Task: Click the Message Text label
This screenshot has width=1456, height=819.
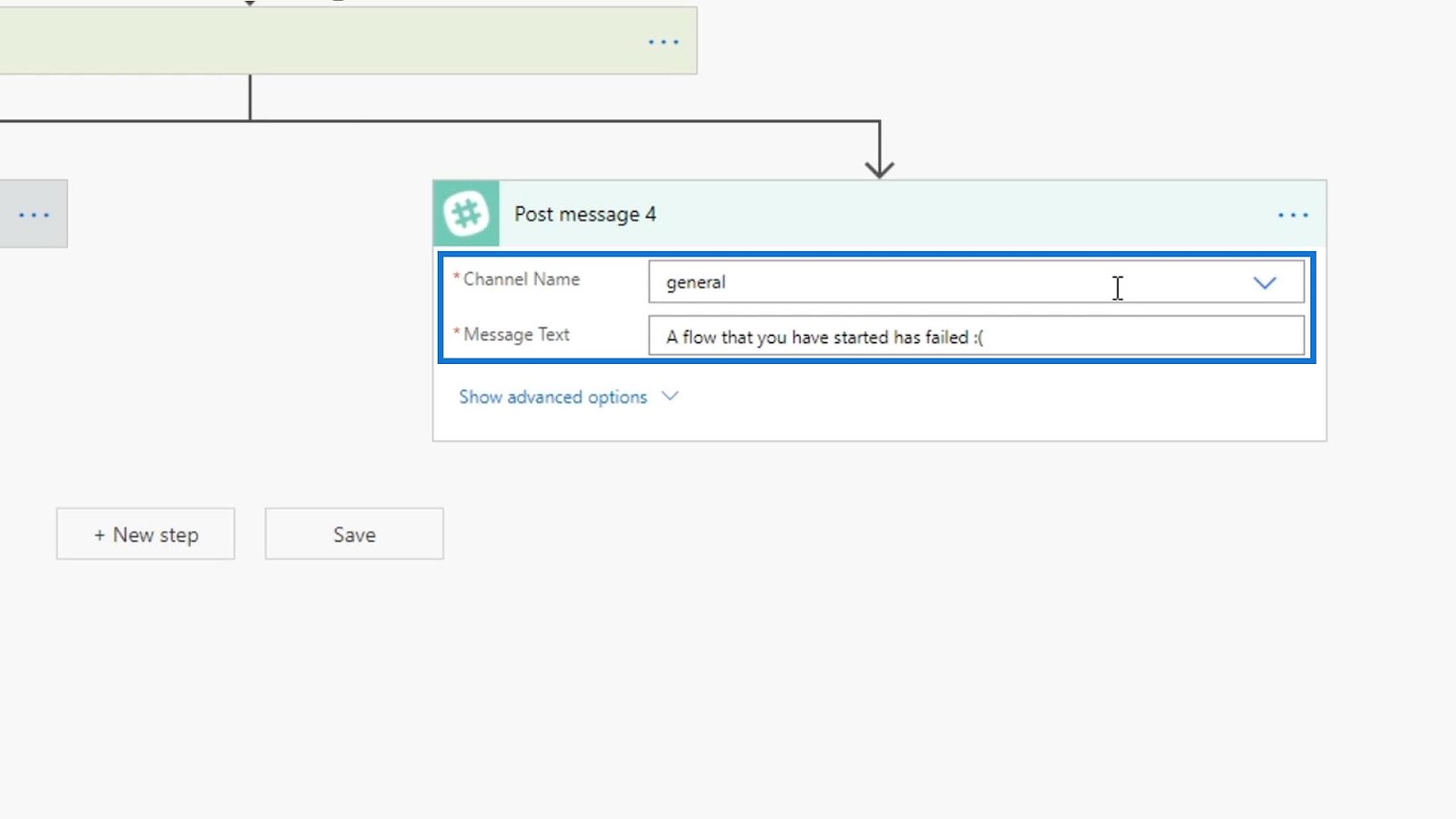Action: tap(516, 335)
